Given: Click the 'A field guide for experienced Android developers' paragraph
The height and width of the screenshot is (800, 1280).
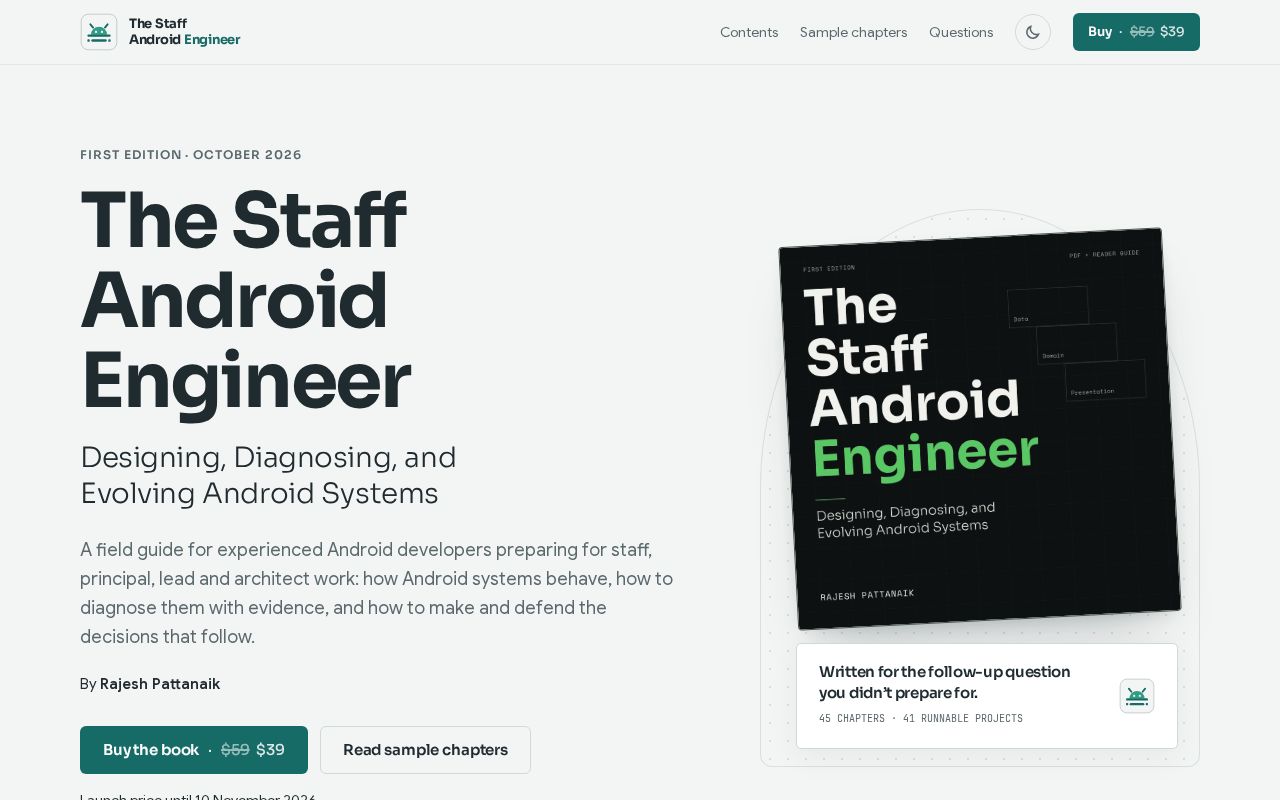Looking at the screenshot, I should [x=377, y=593].
